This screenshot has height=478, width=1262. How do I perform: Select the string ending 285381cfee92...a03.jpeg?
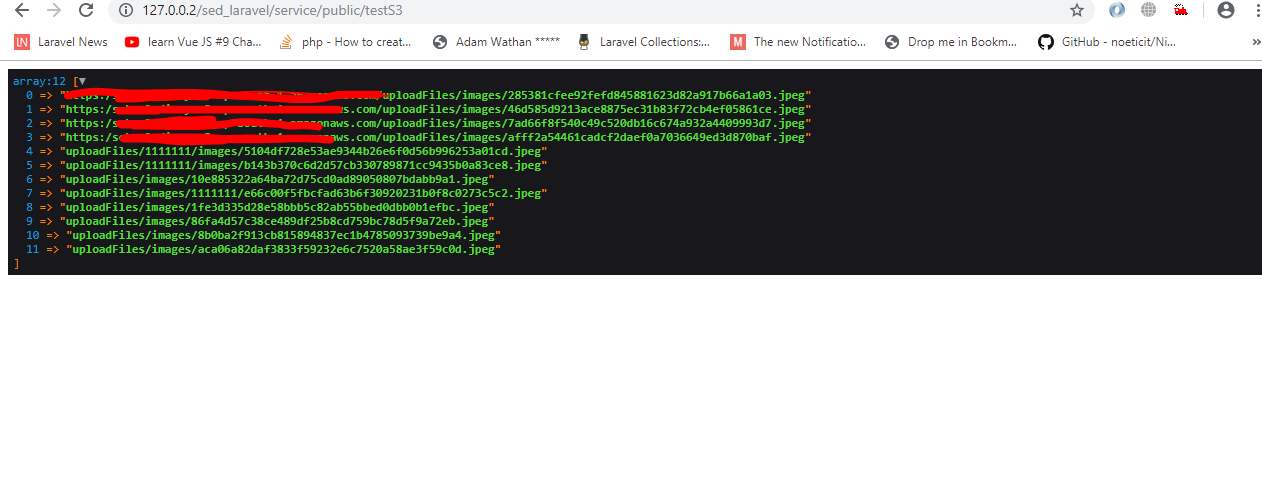tap(436, 95)
